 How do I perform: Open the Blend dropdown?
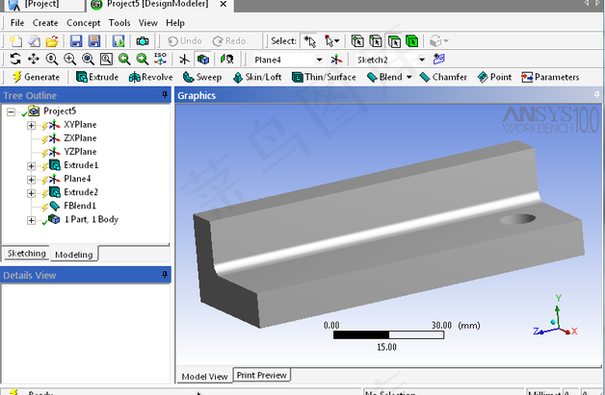click(x=409, y=77)
